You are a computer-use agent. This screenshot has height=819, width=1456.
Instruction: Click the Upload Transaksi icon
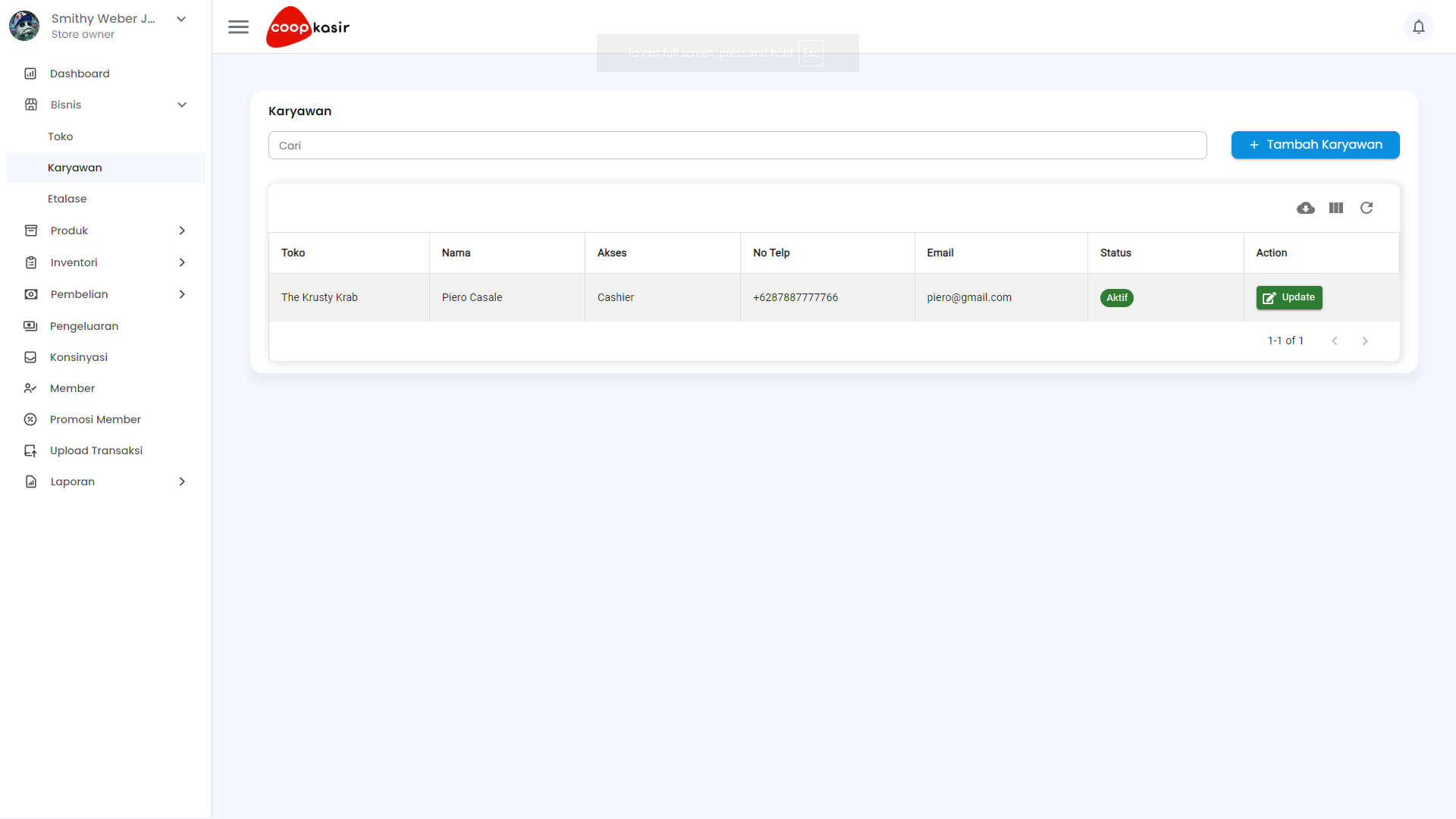30,450
